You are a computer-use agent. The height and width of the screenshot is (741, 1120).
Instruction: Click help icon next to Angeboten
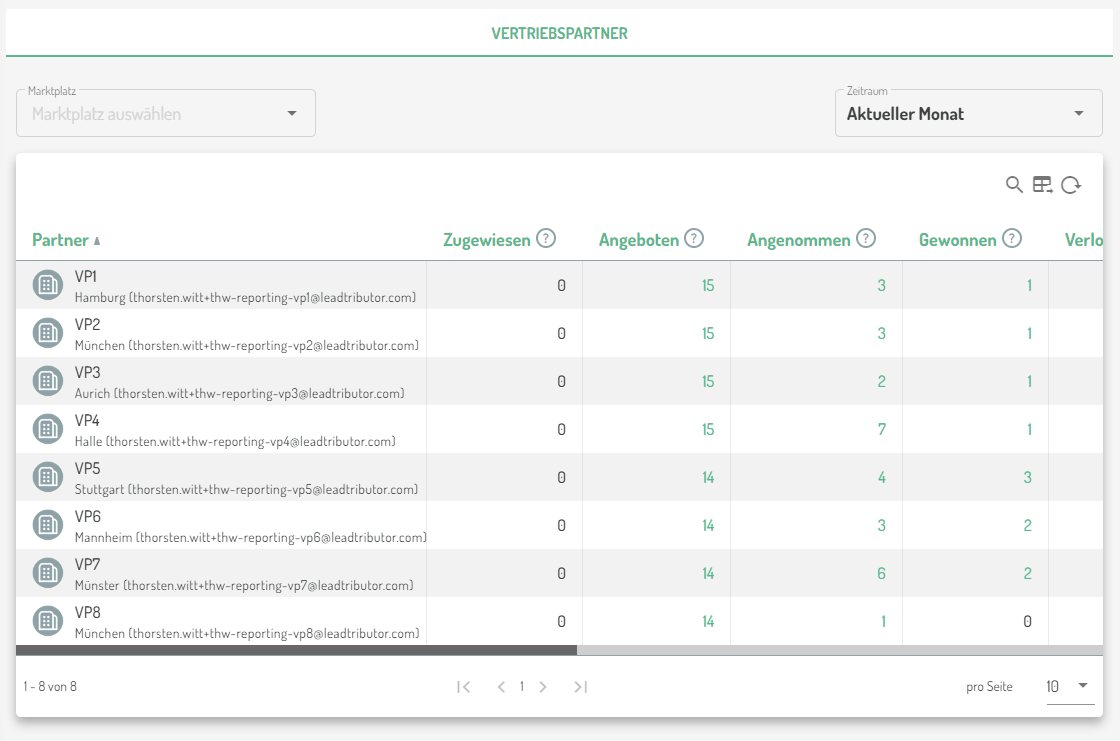tap(694, 239)
